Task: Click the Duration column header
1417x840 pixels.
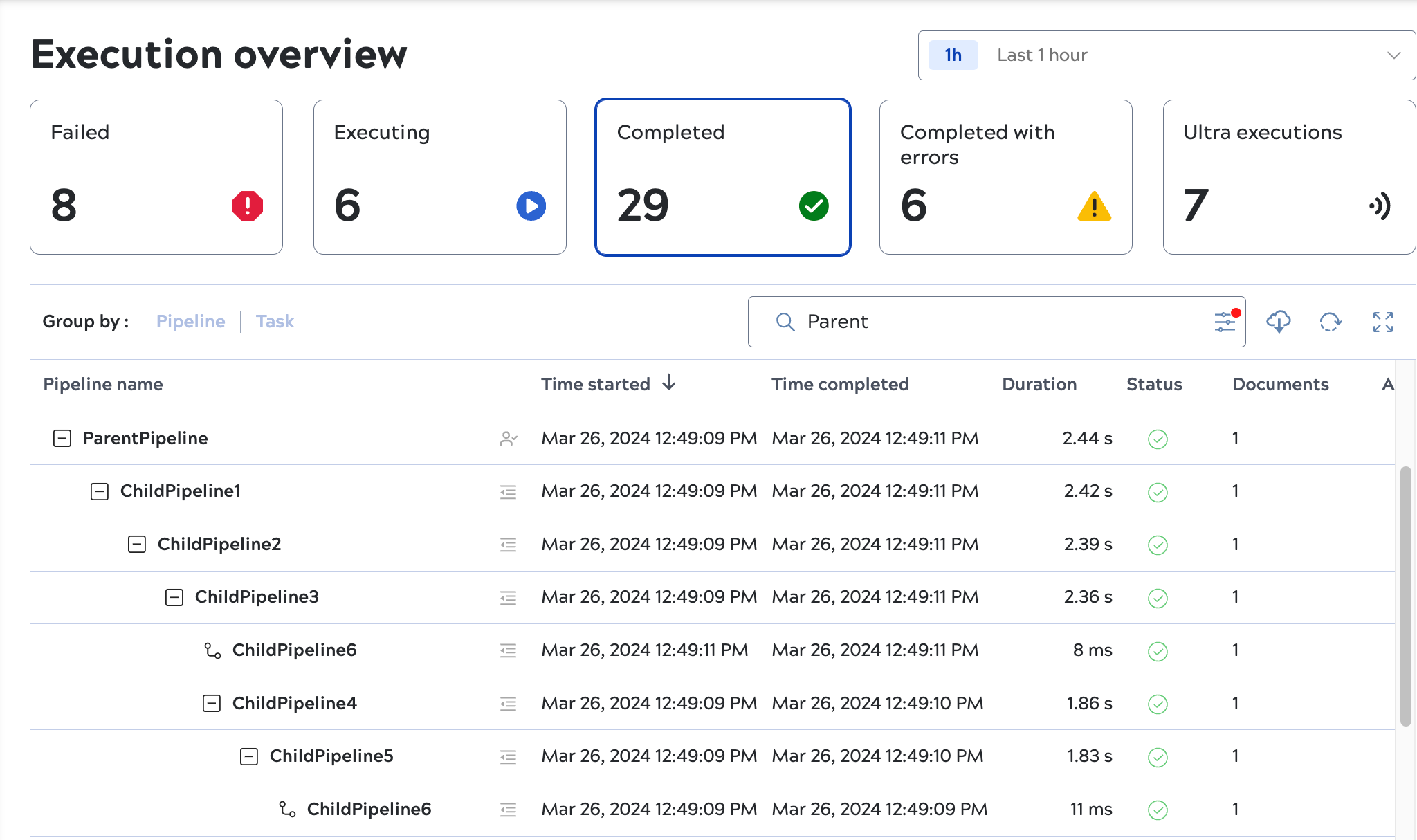Action: [x=1039, y=384]
